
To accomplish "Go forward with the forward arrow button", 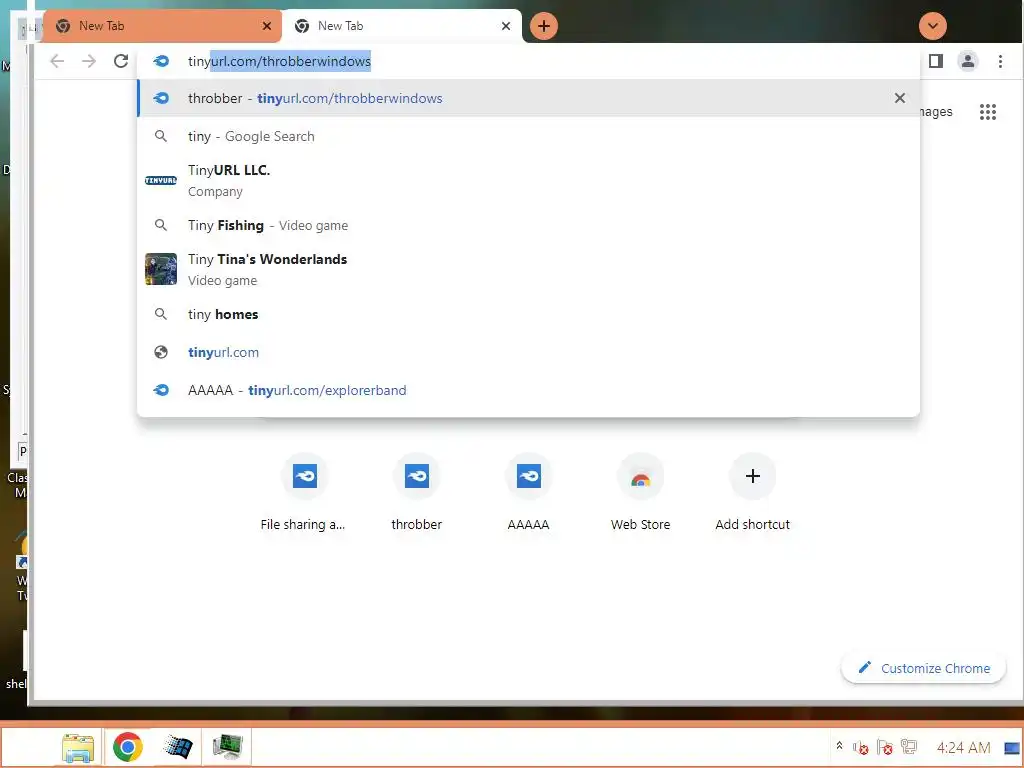I will pos(89,61).
